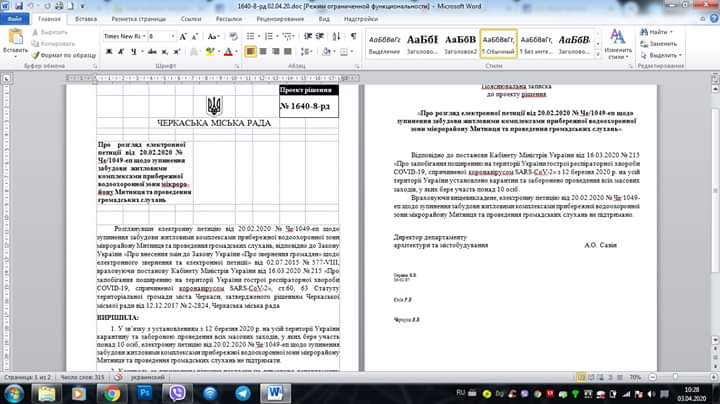Click the vertical scrollbar in document
Viewport: 720px width, 404px height.
(715, 193)
